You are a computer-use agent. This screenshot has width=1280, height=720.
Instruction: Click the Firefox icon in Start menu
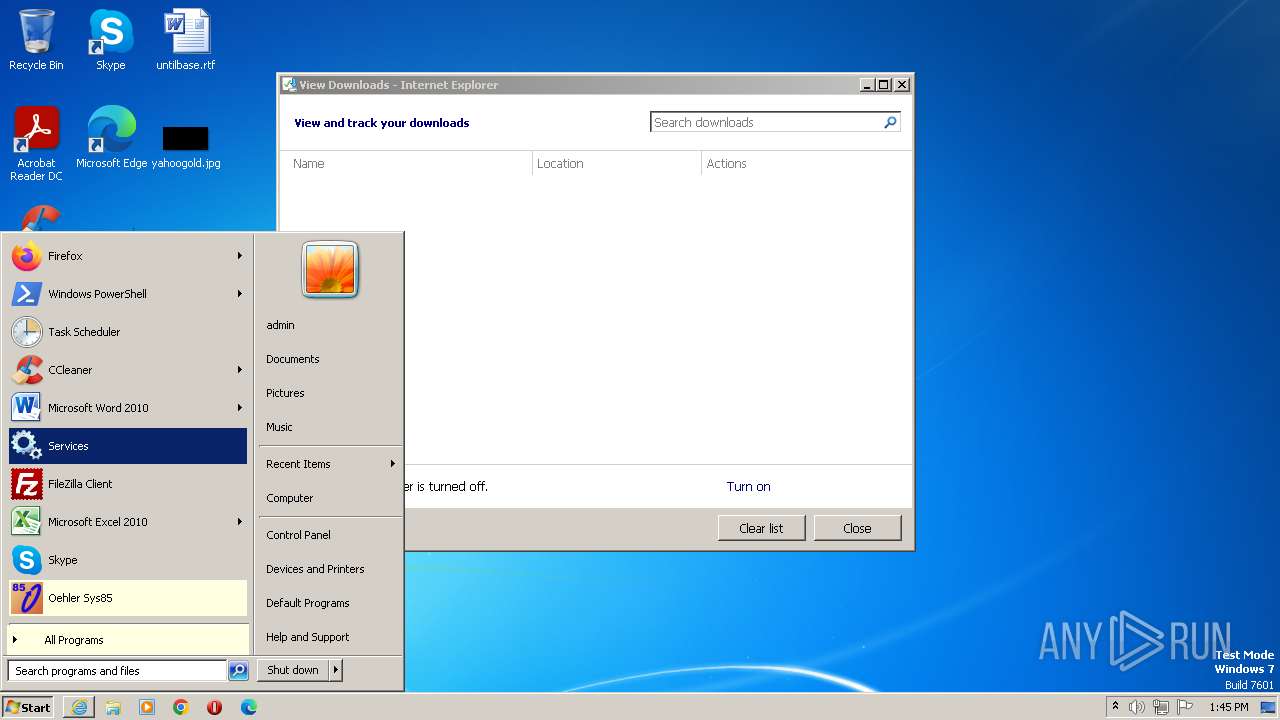point(27,256)
